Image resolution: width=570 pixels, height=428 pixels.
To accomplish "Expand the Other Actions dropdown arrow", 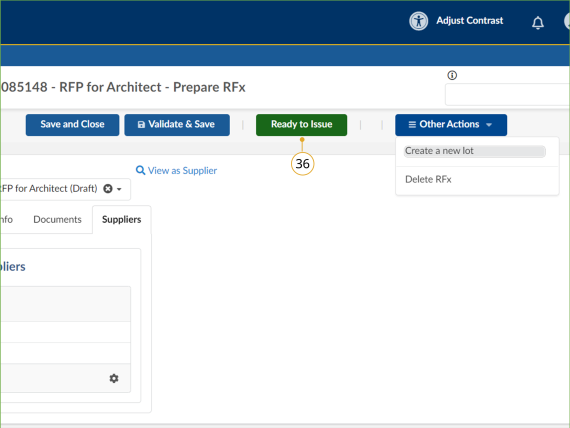I will pos(489,125).
